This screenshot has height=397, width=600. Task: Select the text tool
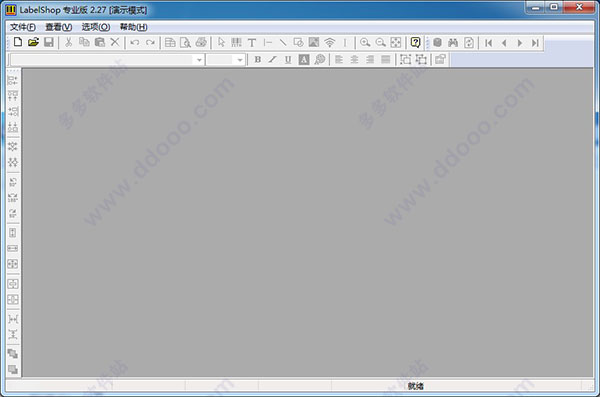coord(252,42)
